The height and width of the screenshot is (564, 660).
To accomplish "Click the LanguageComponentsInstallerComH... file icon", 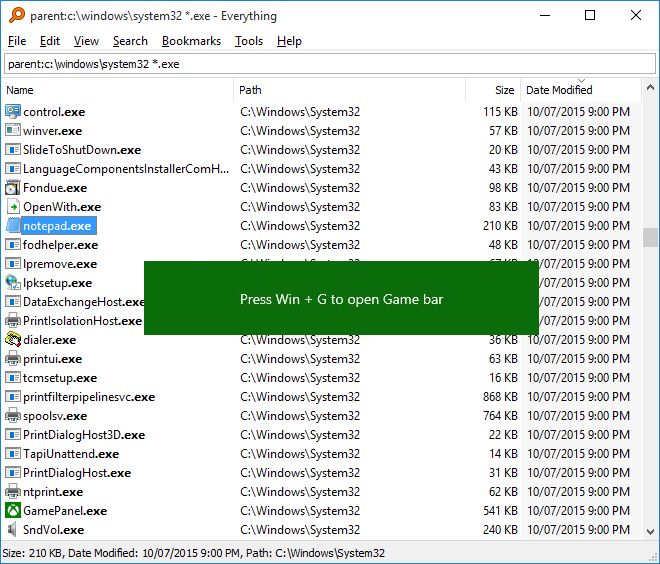I will coord(13,168).
